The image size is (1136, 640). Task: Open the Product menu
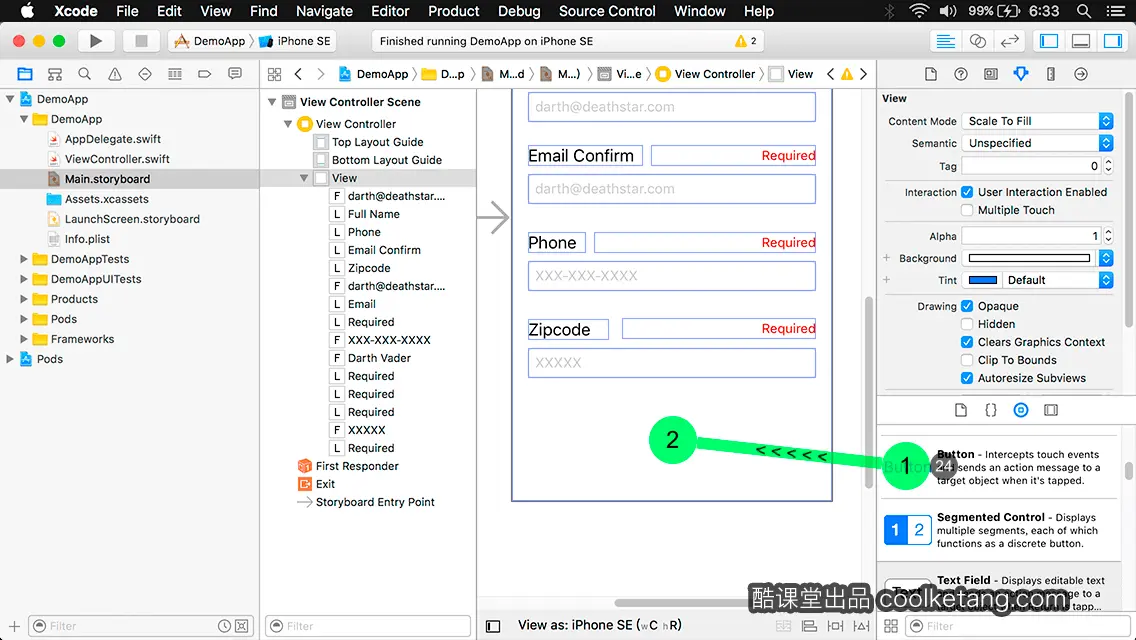click(x=454, y=11)
